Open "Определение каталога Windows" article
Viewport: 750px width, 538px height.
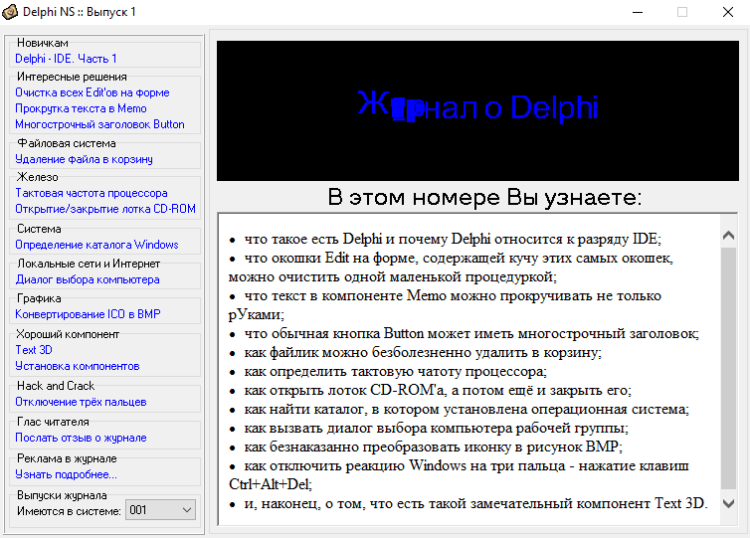pyautogui.click(x=97, y=245)
